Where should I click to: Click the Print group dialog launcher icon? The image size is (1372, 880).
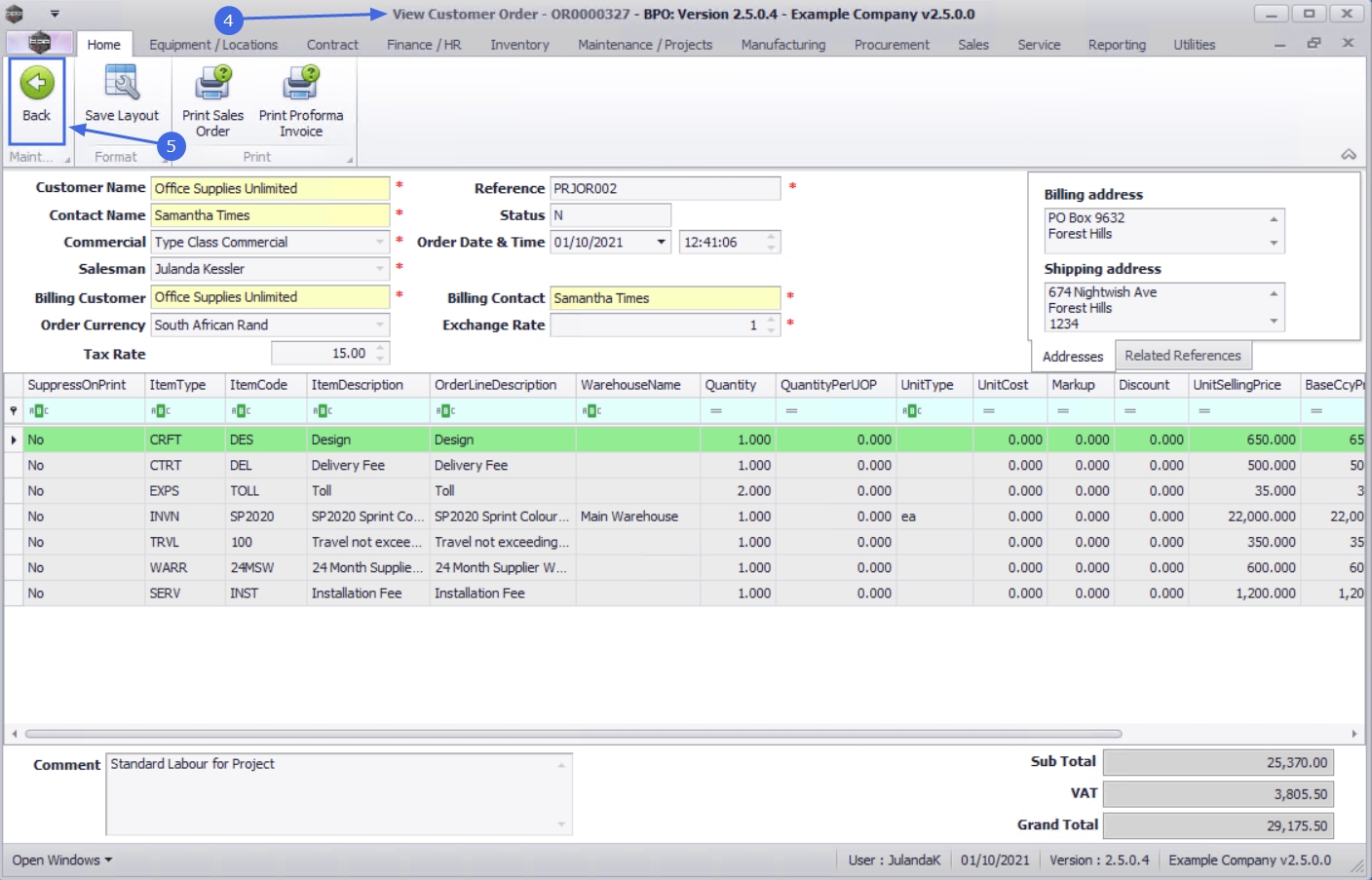pyautogui.click(x=350, y=159)
